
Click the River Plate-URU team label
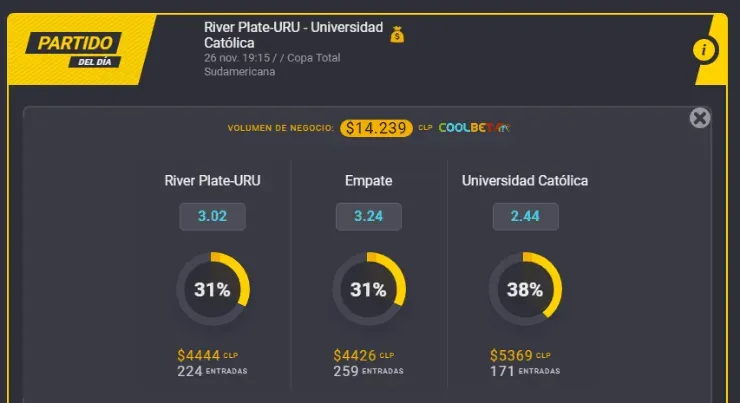click(212, 181)
